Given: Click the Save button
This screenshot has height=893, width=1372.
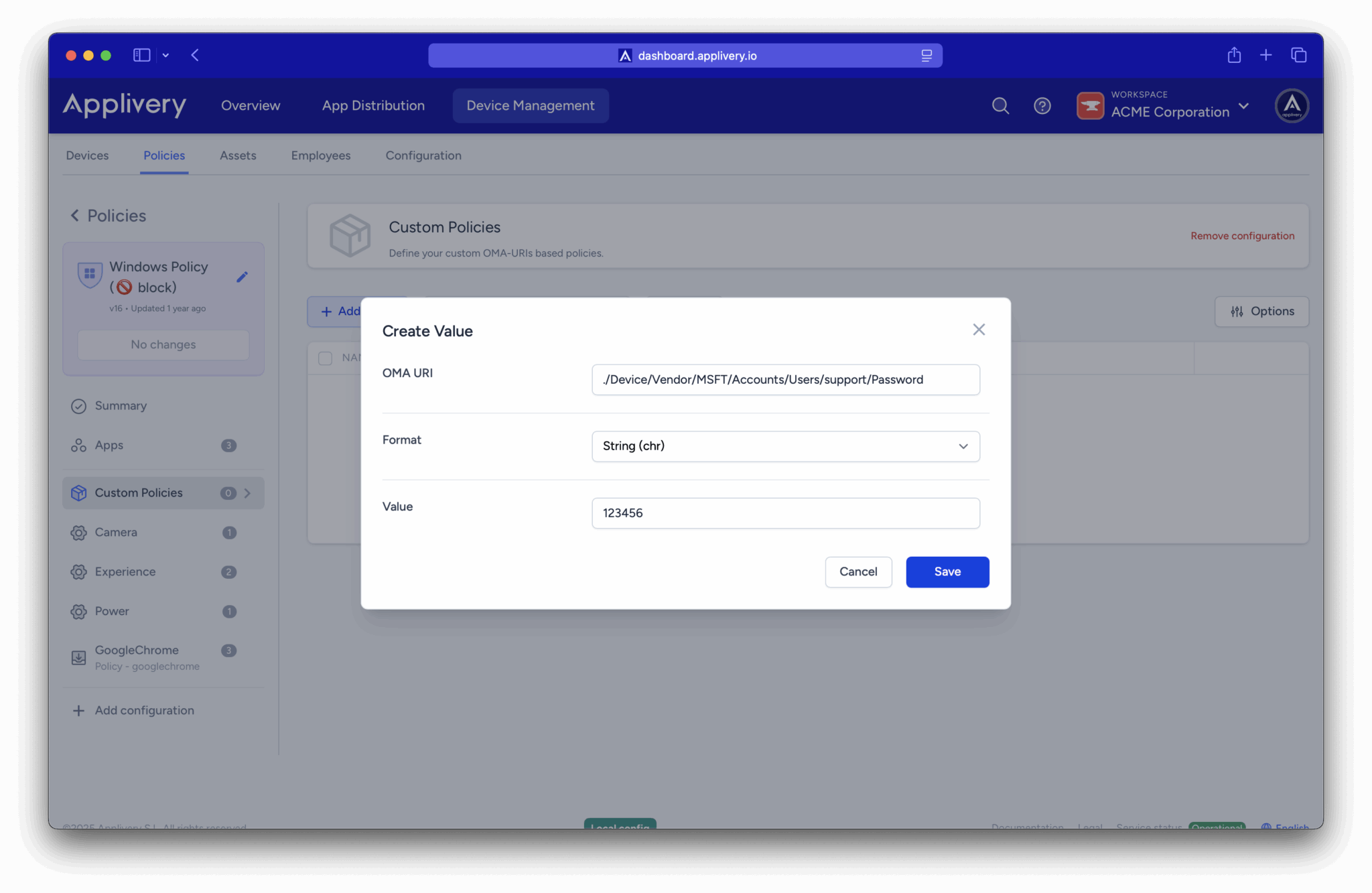Looking at the screenshot, I should point(947,571).
